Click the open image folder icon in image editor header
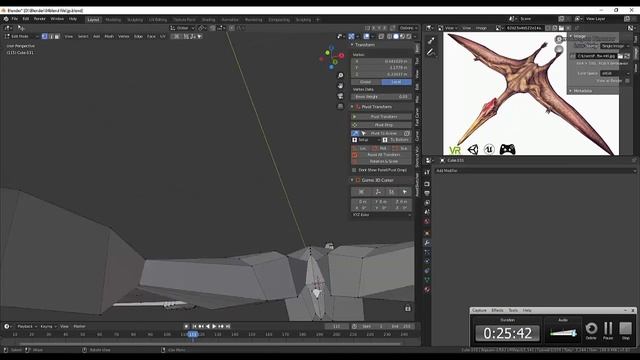Viewport: 640px width, 360px height. pyautogui.click(x=561, y=28)
